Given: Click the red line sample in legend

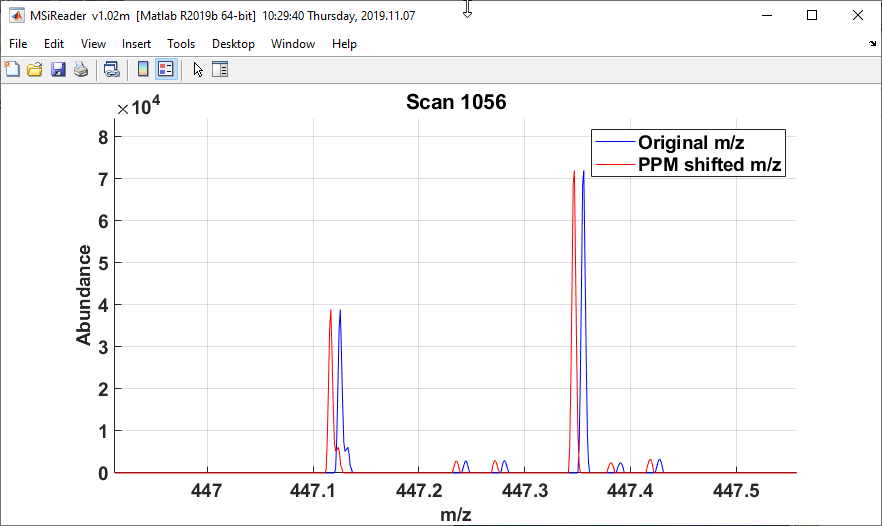Looking at the screenshot, I should coord(615,164).
